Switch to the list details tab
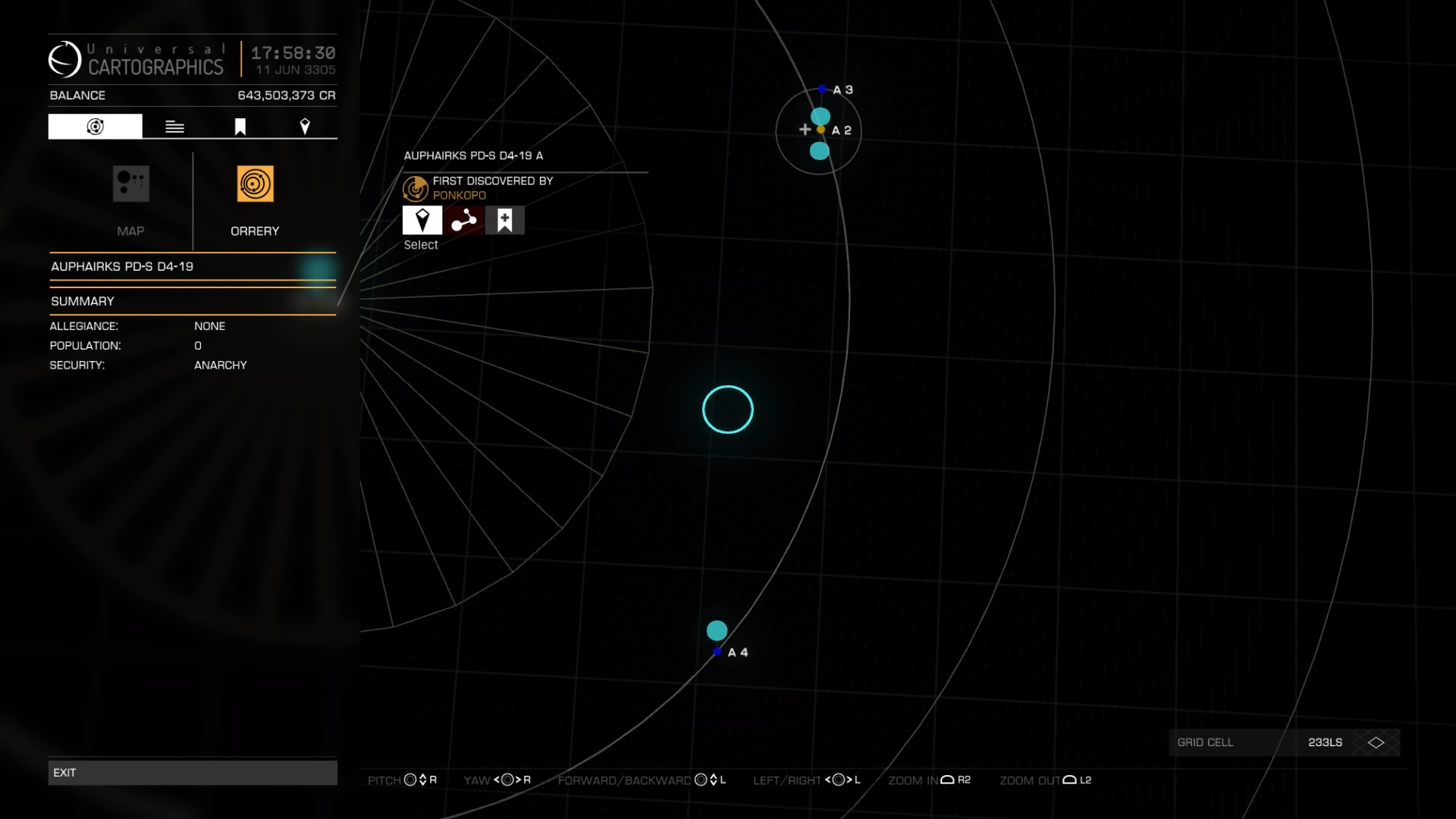1456x819 pixels. coord(174,127)
